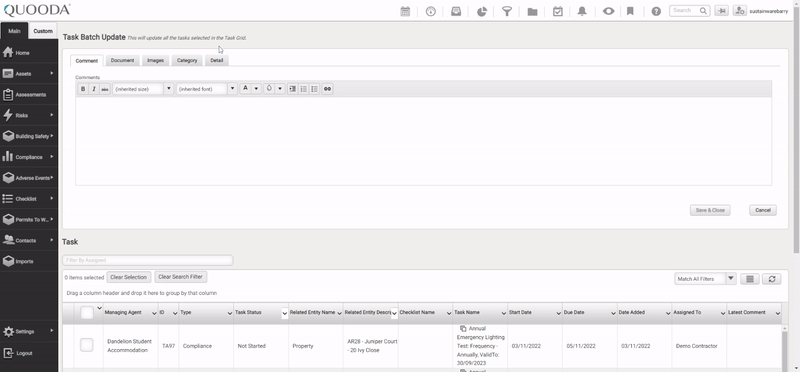Image resolution: width=800 pixels, height=372 pixels.
Task: Tick the checkbox for task TA97
Action: [x=87, y=345]
